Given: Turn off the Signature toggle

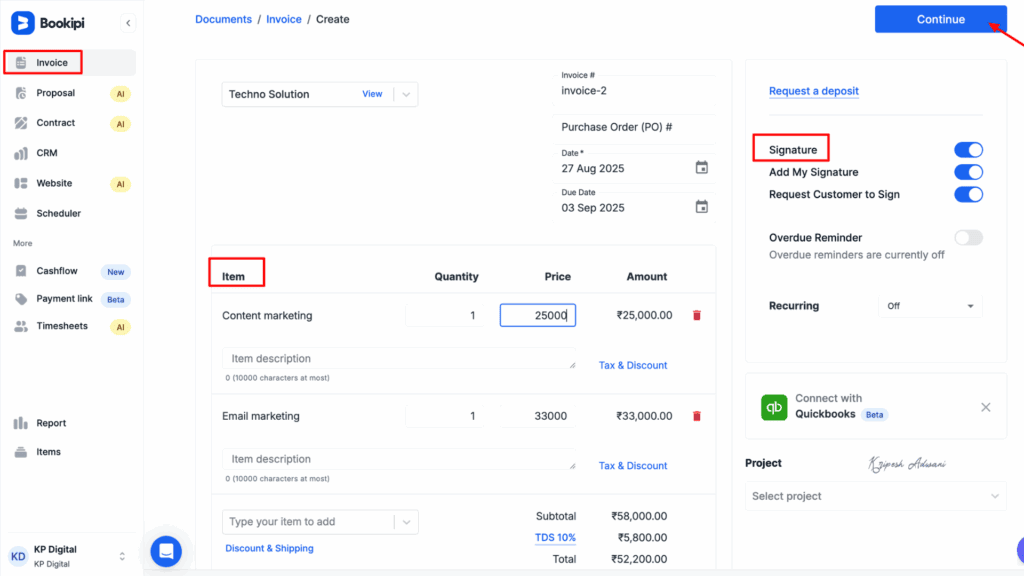Looking at the screenshot, I should [968, 150].
